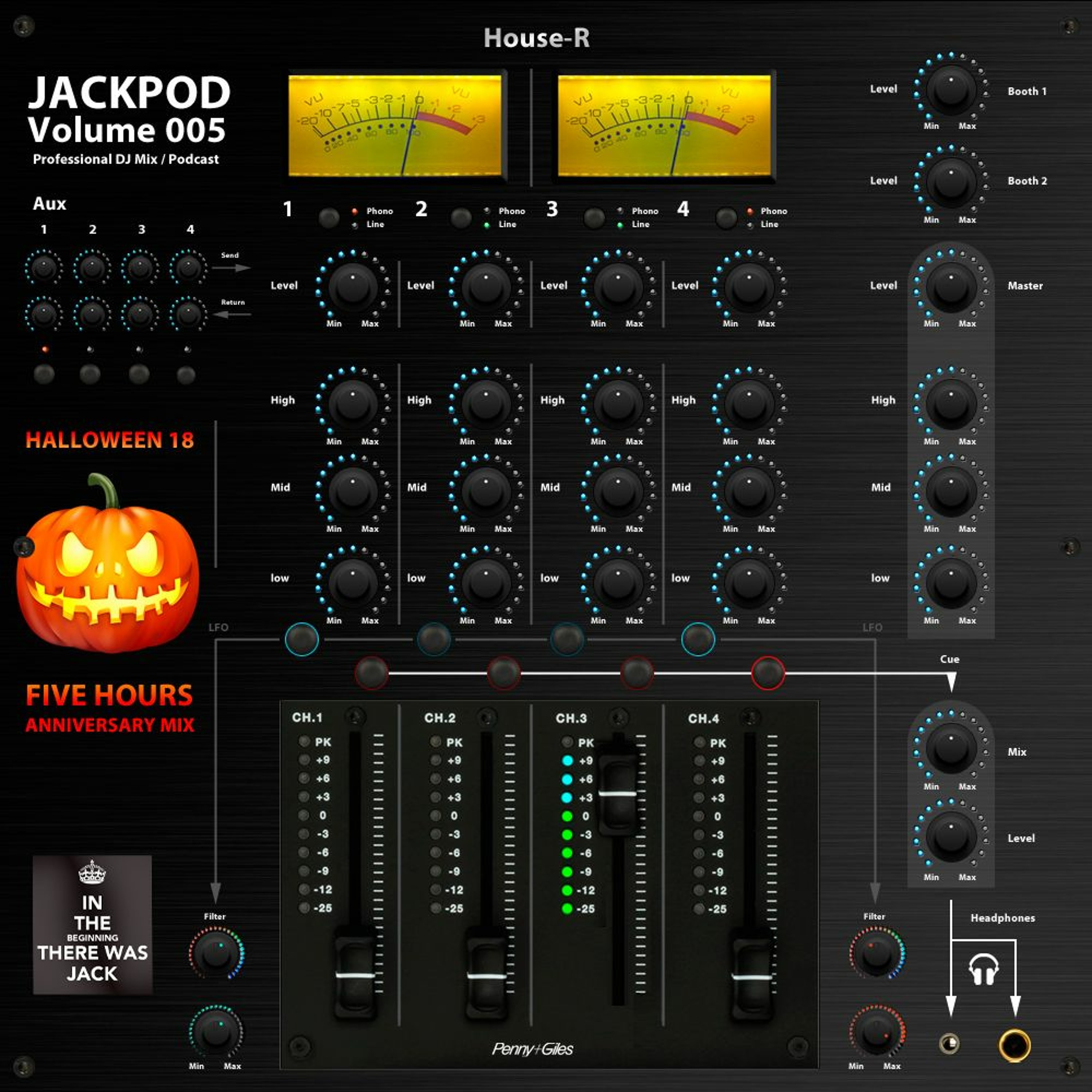Screen dimensions: 1092x1092
Task: Click the 'Penny+Giles' label
Action: (x=533, y=1050)
